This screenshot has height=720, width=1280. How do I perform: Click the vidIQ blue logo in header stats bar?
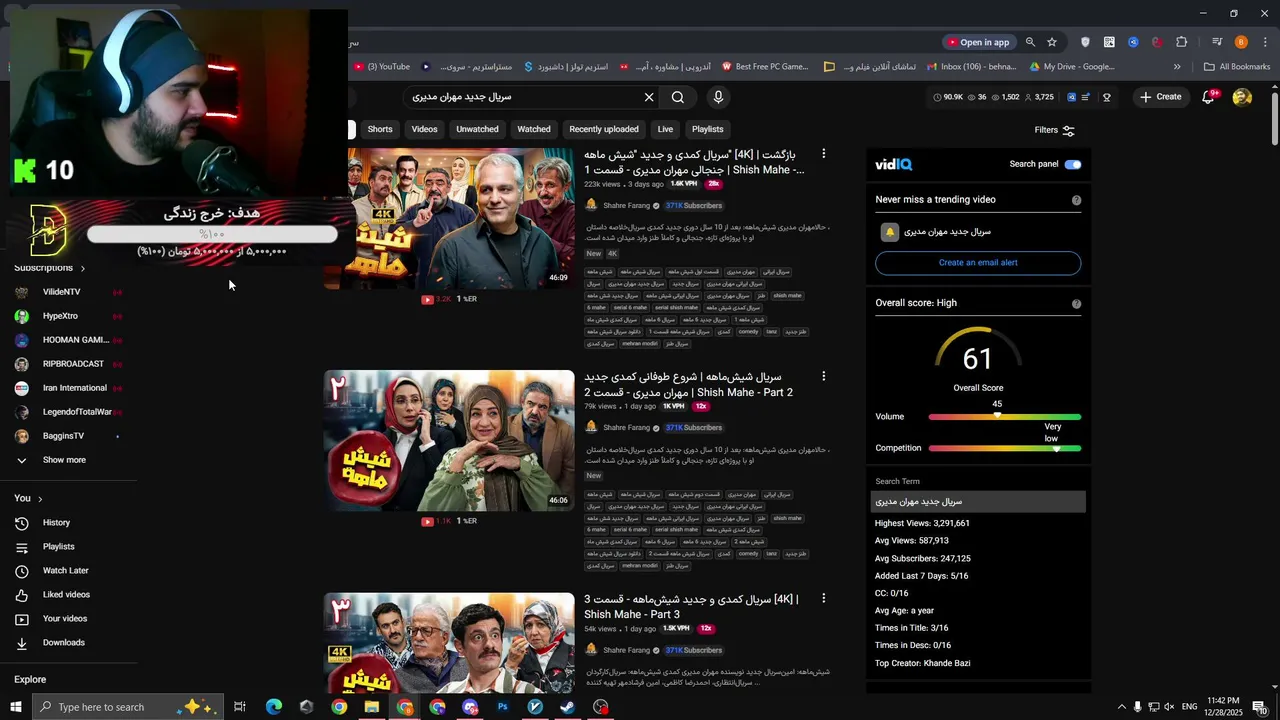point(1072,97)
